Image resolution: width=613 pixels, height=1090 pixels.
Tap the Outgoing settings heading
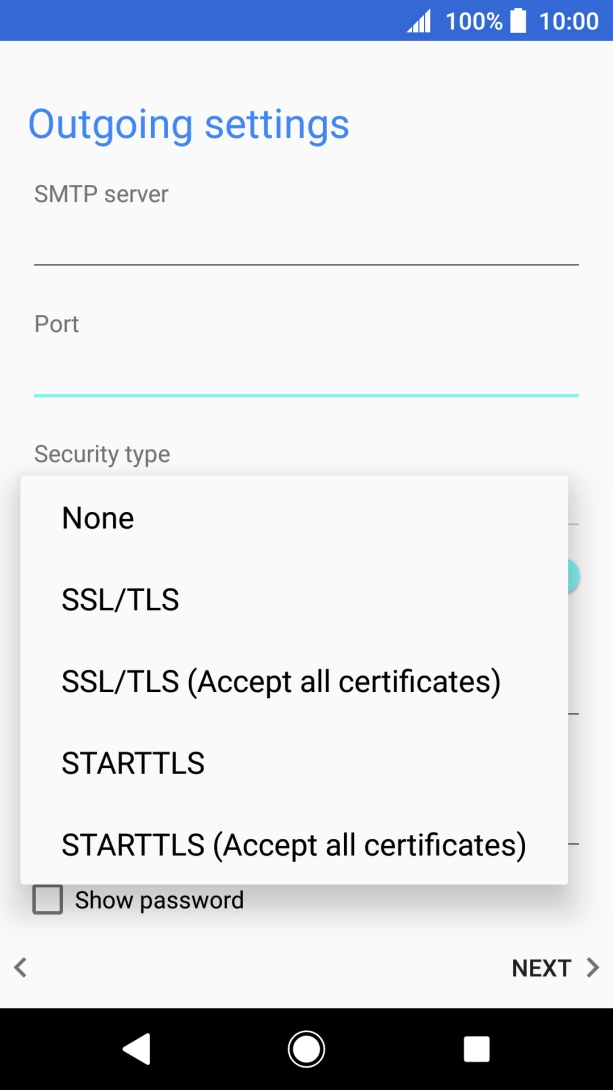189,124
